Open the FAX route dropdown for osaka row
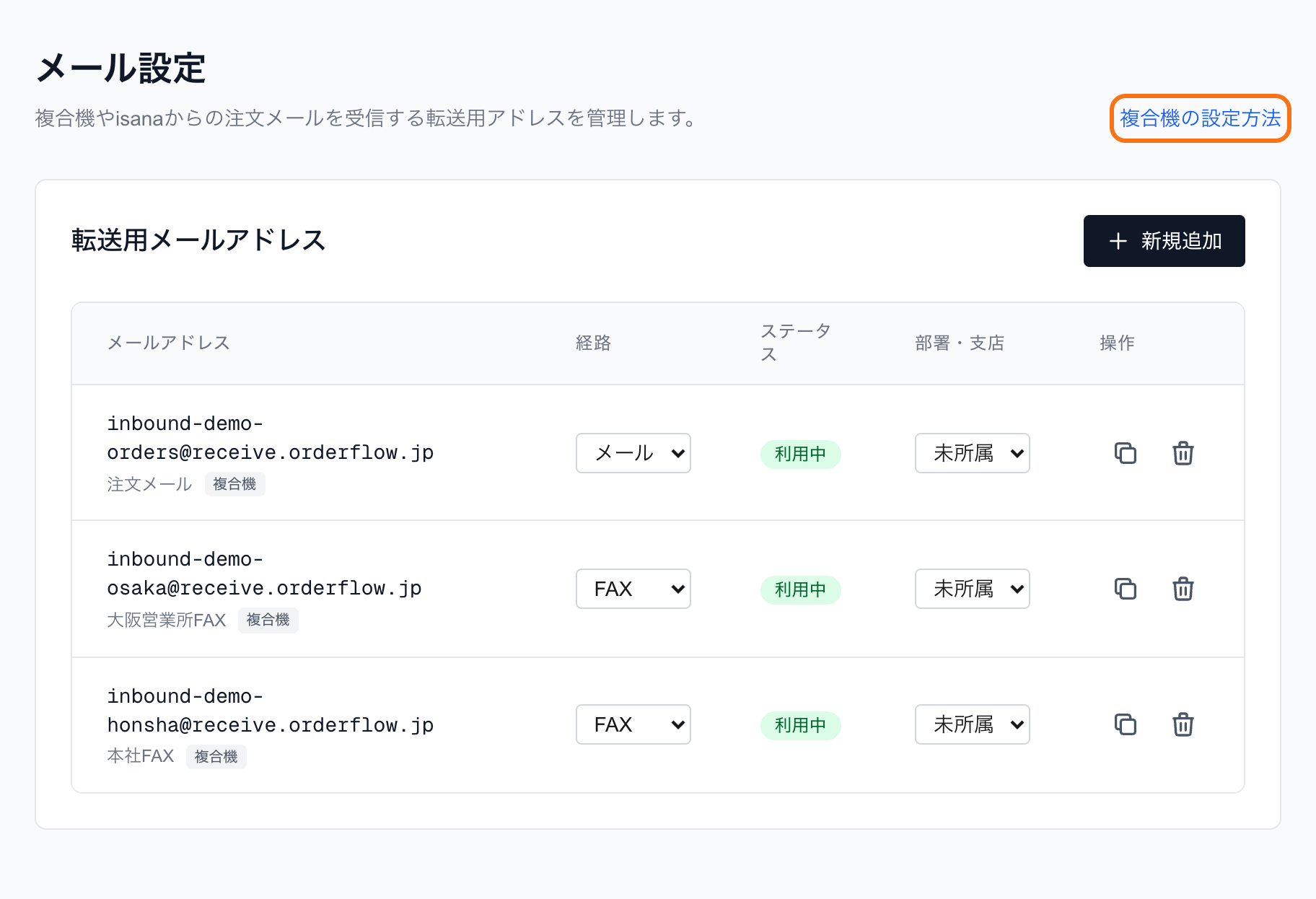Image resolution: width=1316 pixels, height=899 pixels. point(633,589)
